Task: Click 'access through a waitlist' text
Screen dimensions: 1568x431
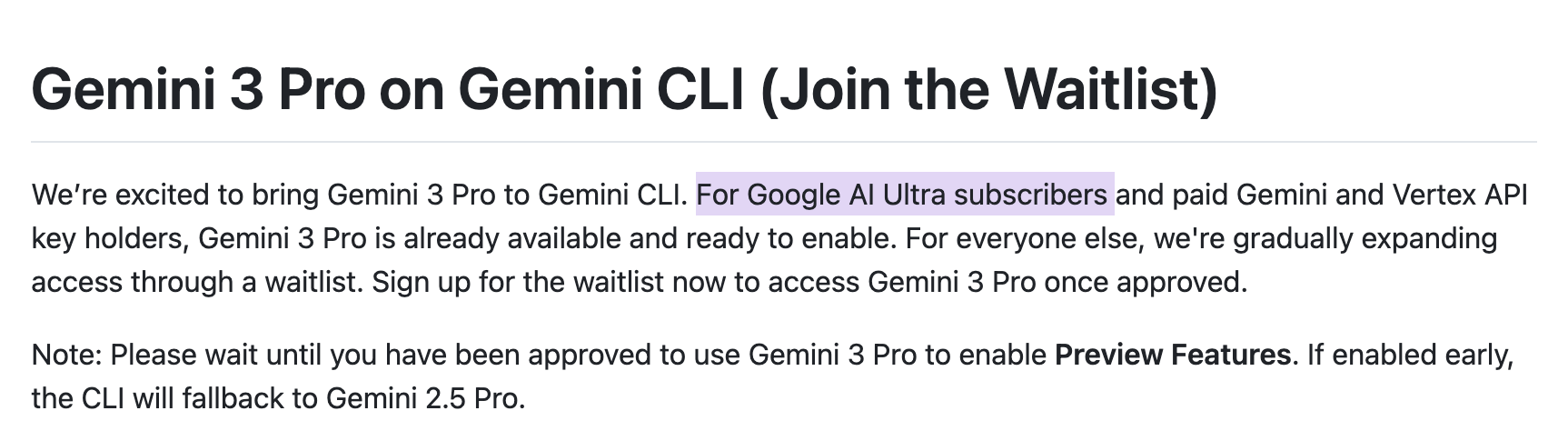Action: tap(196, 282)
